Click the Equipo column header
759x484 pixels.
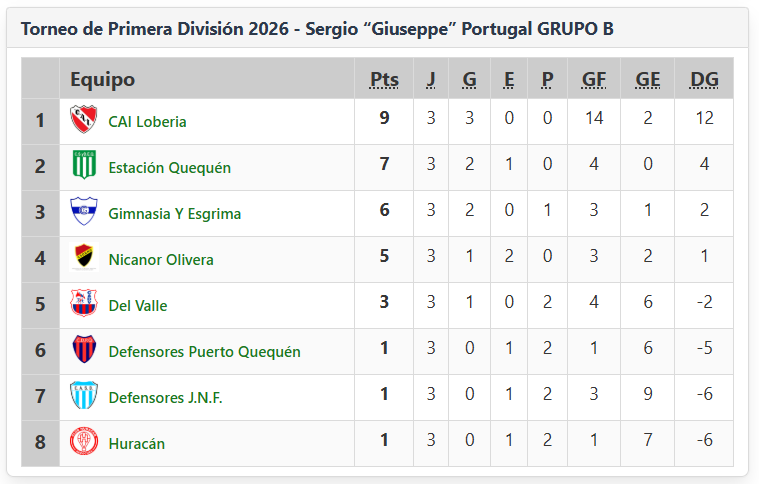pyautogui.click(x=102, y=80)
